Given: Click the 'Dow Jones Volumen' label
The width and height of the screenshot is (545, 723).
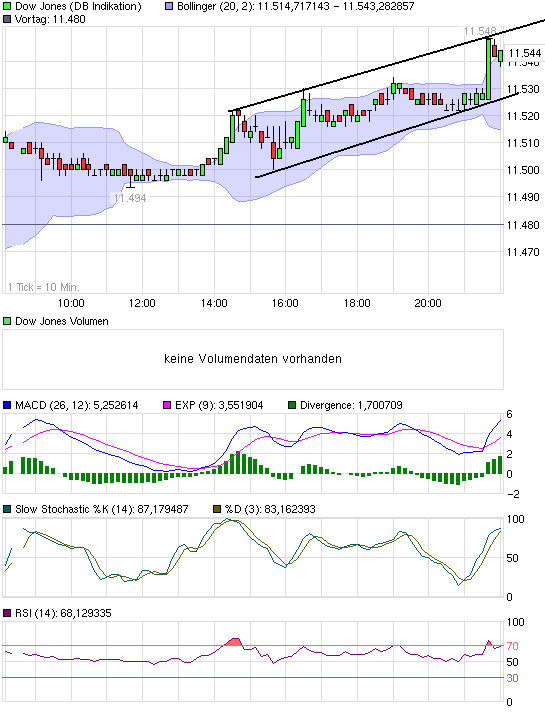Looking at the screenshot, I should click(62, 321).
